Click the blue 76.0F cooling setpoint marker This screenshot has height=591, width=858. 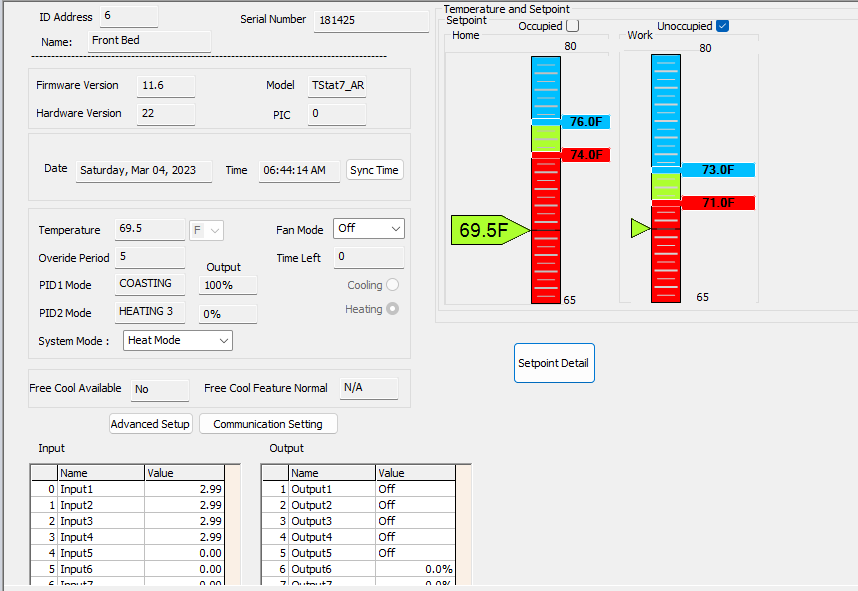[x=585, y=122]
